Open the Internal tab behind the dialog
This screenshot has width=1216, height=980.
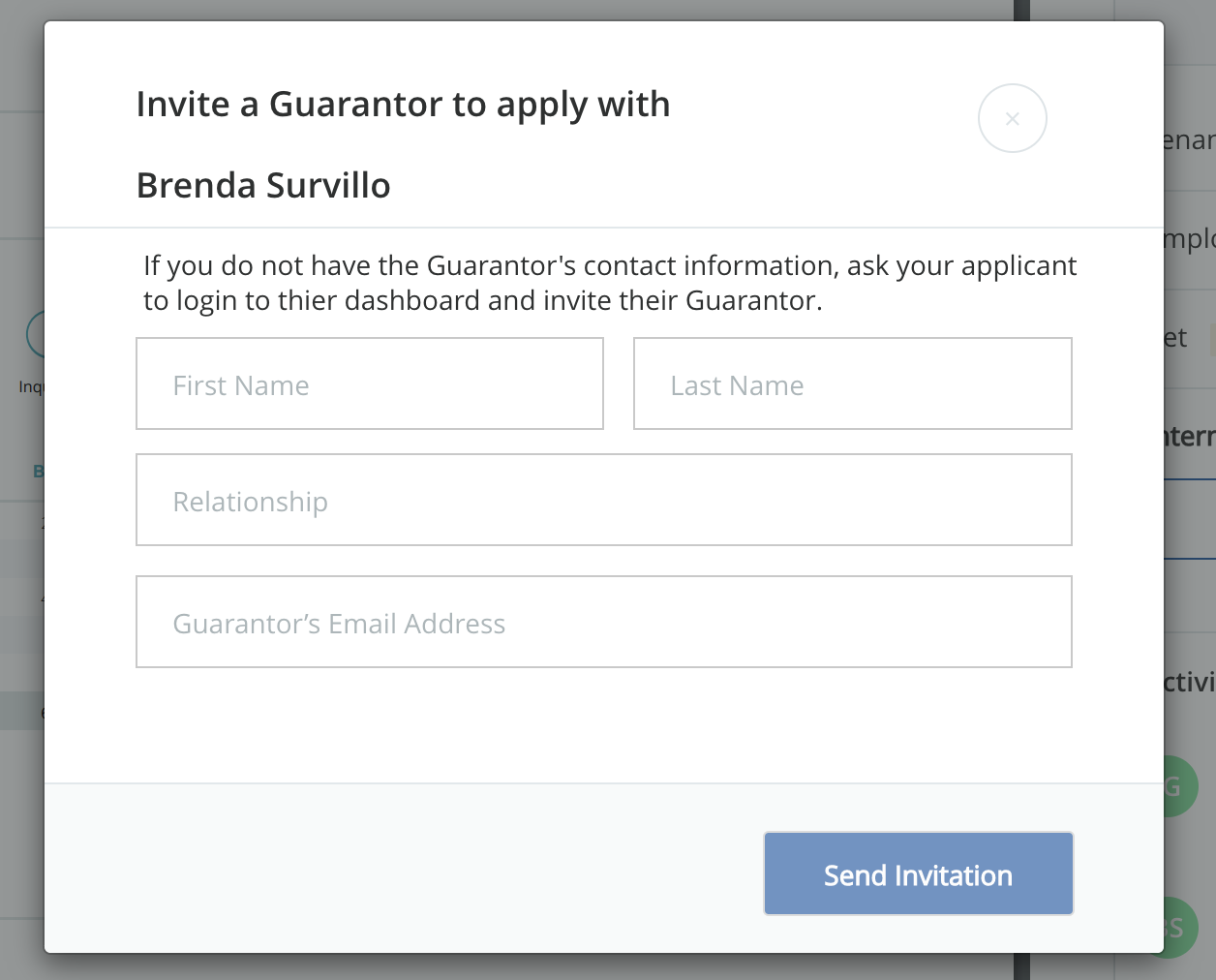pyautogui.click(x=1189, y=437)
